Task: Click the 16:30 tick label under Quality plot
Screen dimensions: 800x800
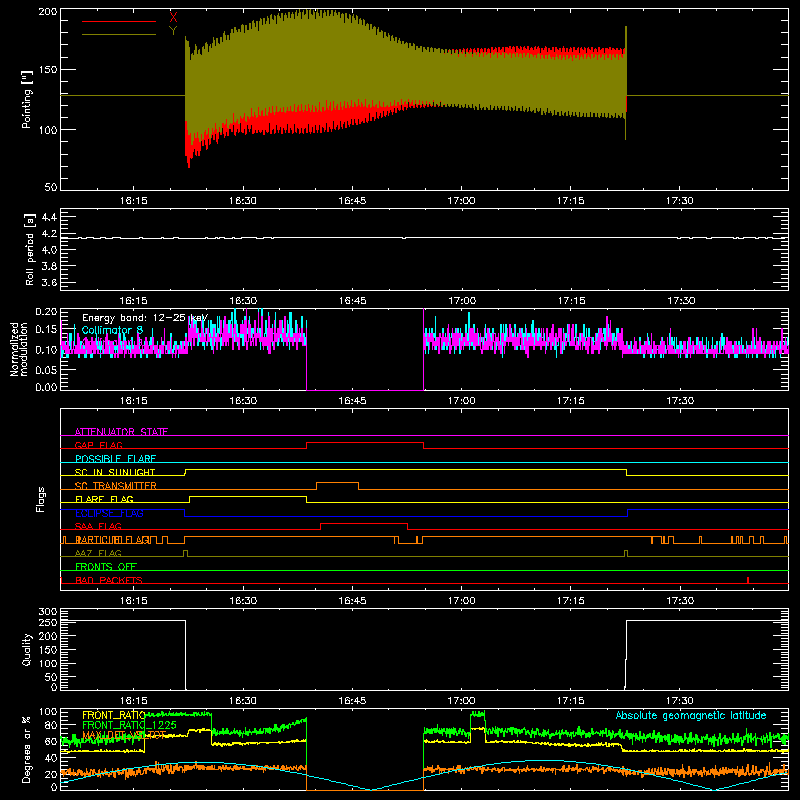Action: pyautogui.click(x=243, y=701)
